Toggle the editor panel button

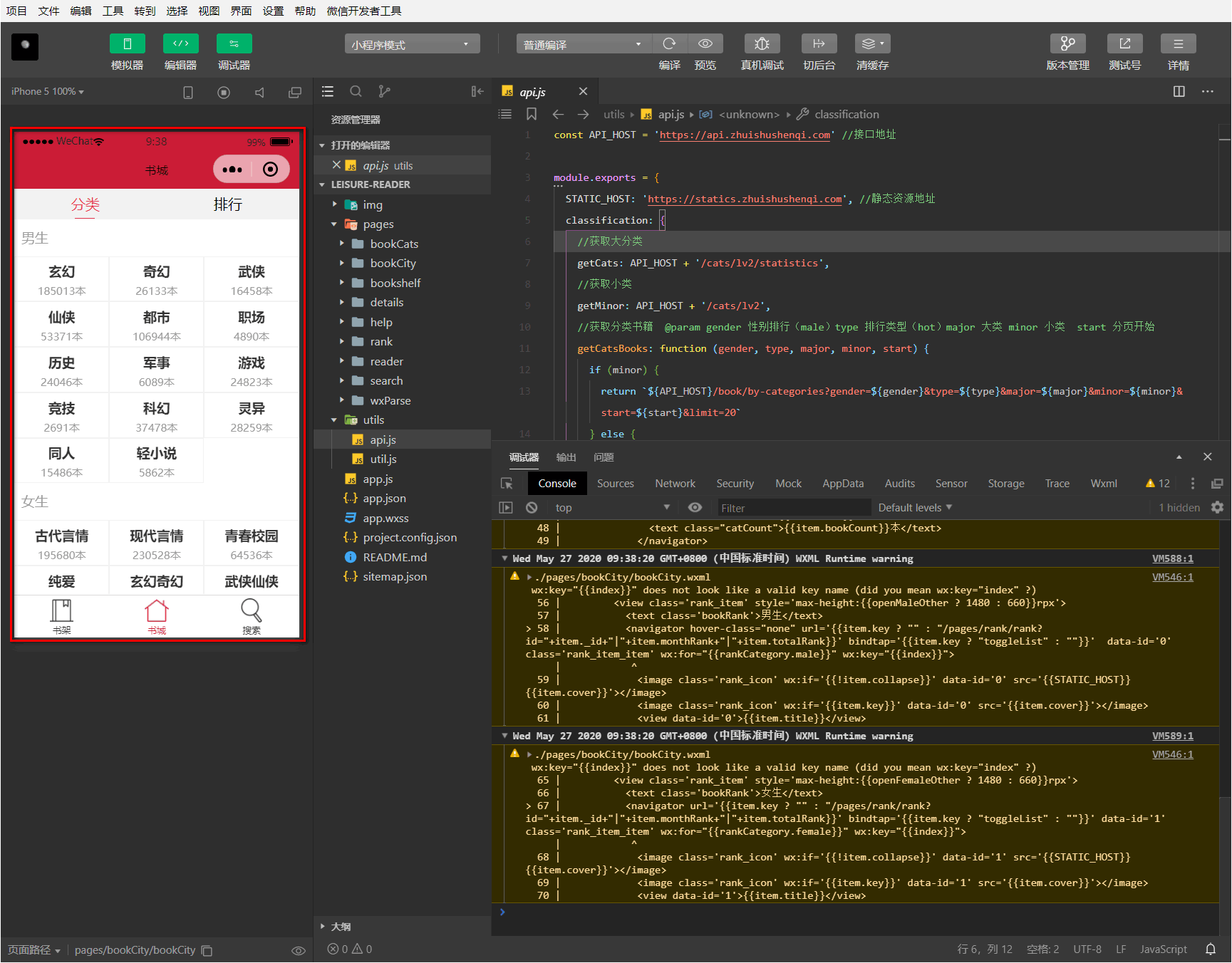(180, 43)
